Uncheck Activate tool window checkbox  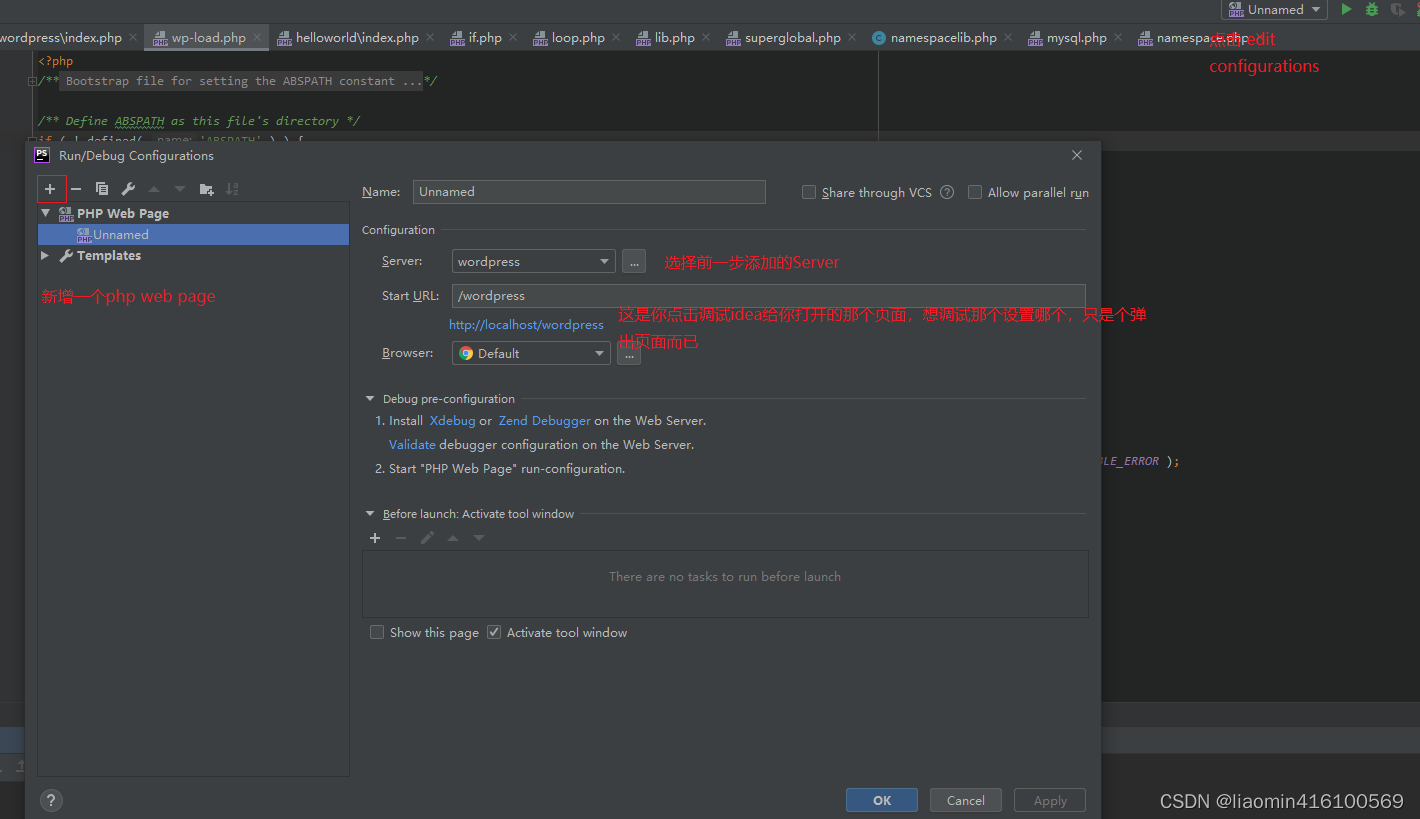pyautogui.click(x=494, y=632)
